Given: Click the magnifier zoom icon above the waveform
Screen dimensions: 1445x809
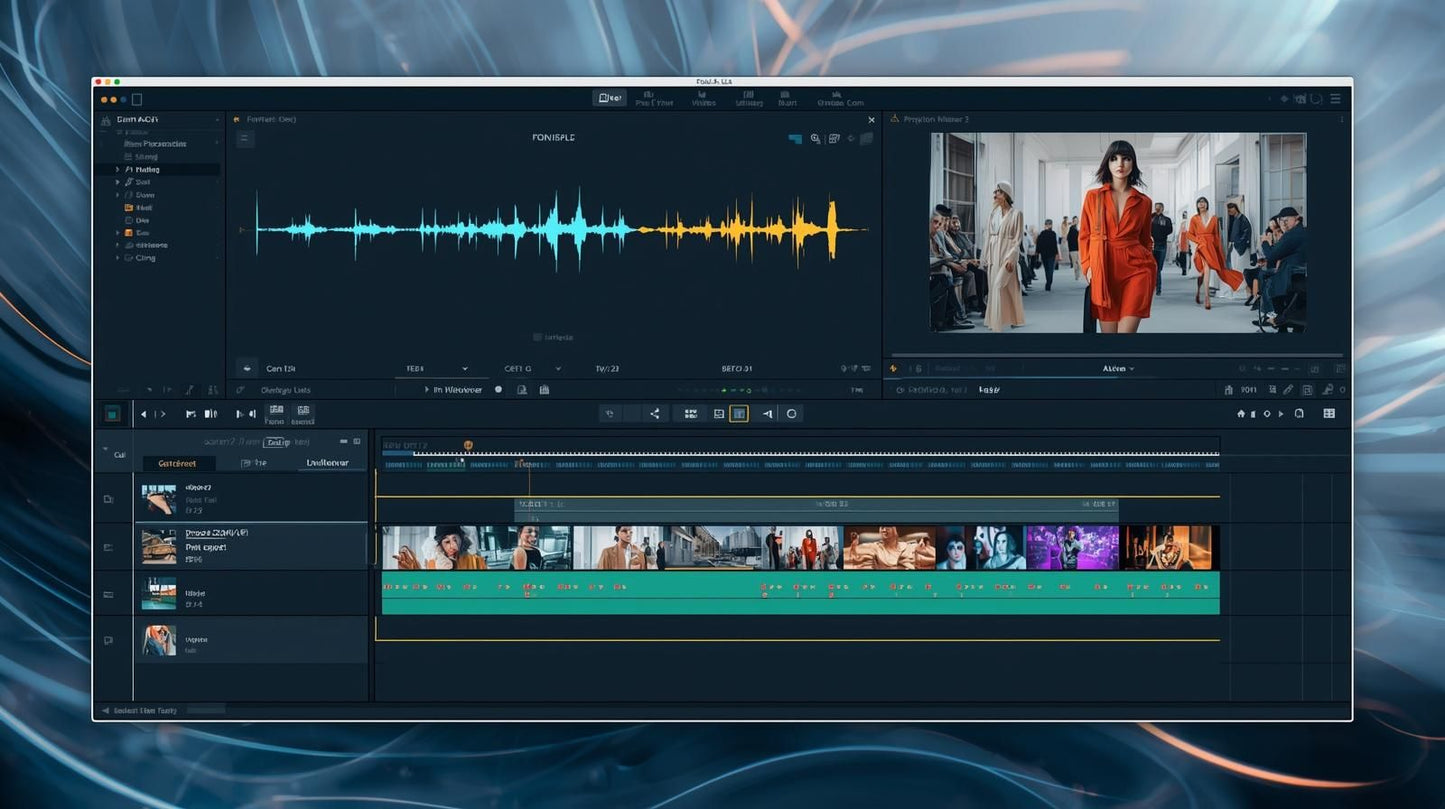Looking at the screenshot, I should tap(815, 139).
